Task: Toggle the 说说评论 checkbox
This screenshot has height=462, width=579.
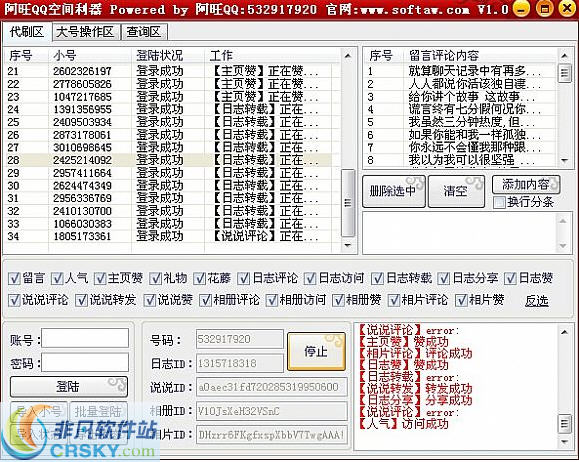Action: tap(14, 300)
